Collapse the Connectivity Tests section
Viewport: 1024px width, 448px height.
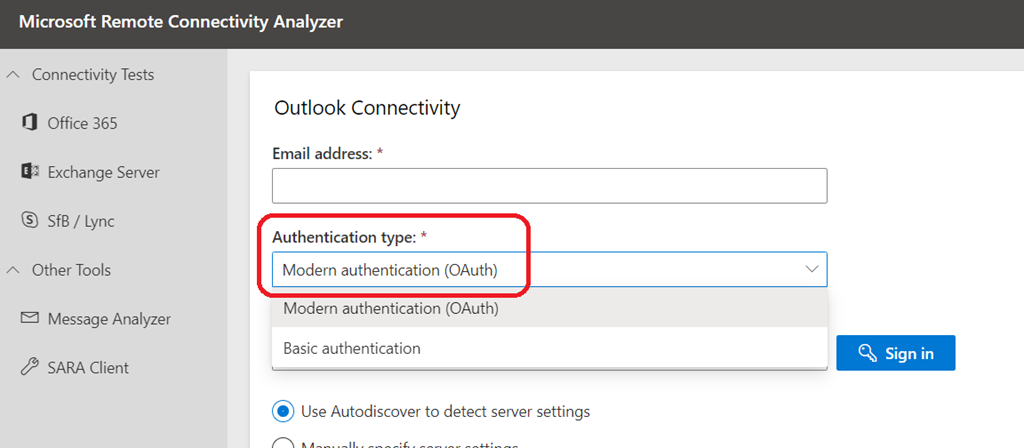[x=13, y=75]
